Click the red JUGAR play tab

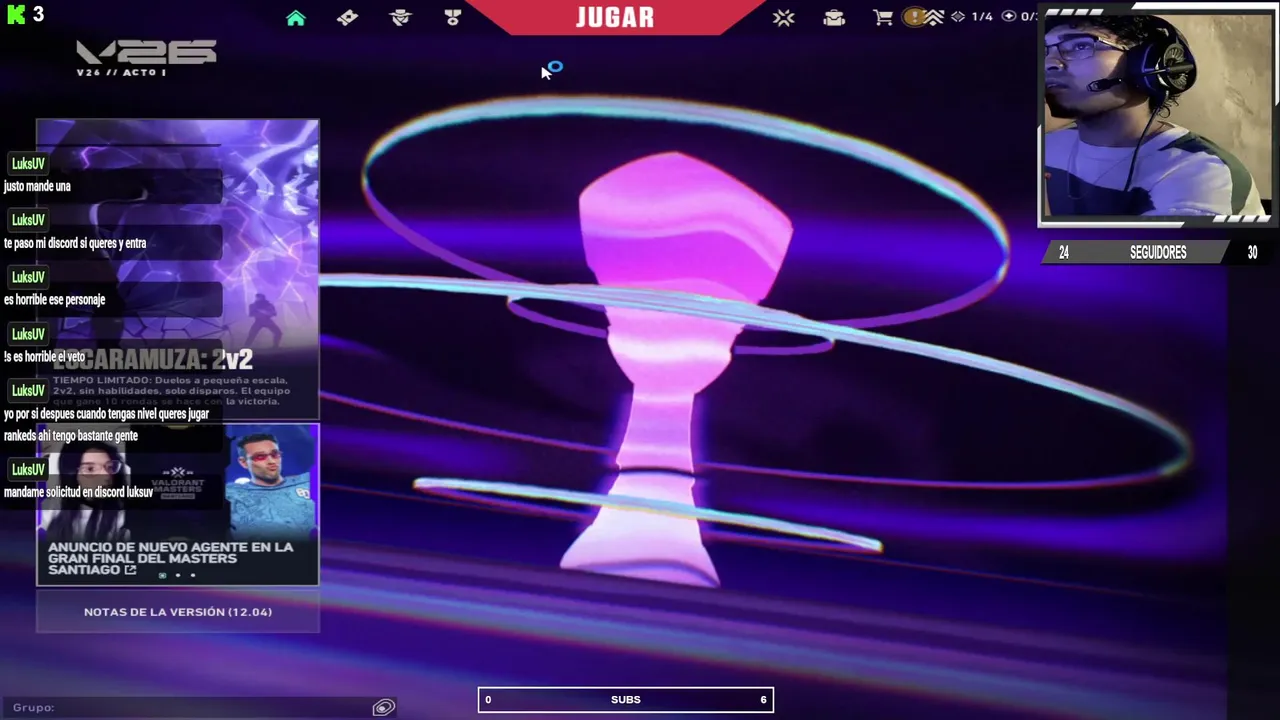coord(615,17)
